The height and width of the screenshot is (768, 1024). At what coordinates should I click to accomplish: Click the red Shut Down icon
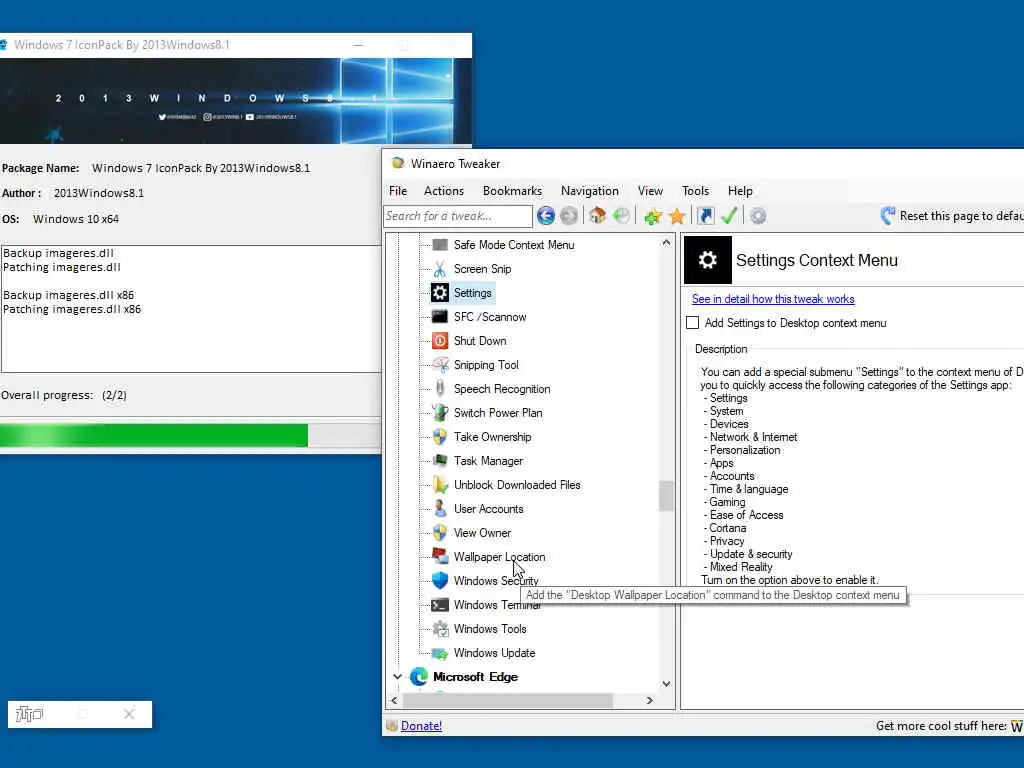[x=440, y=341]
